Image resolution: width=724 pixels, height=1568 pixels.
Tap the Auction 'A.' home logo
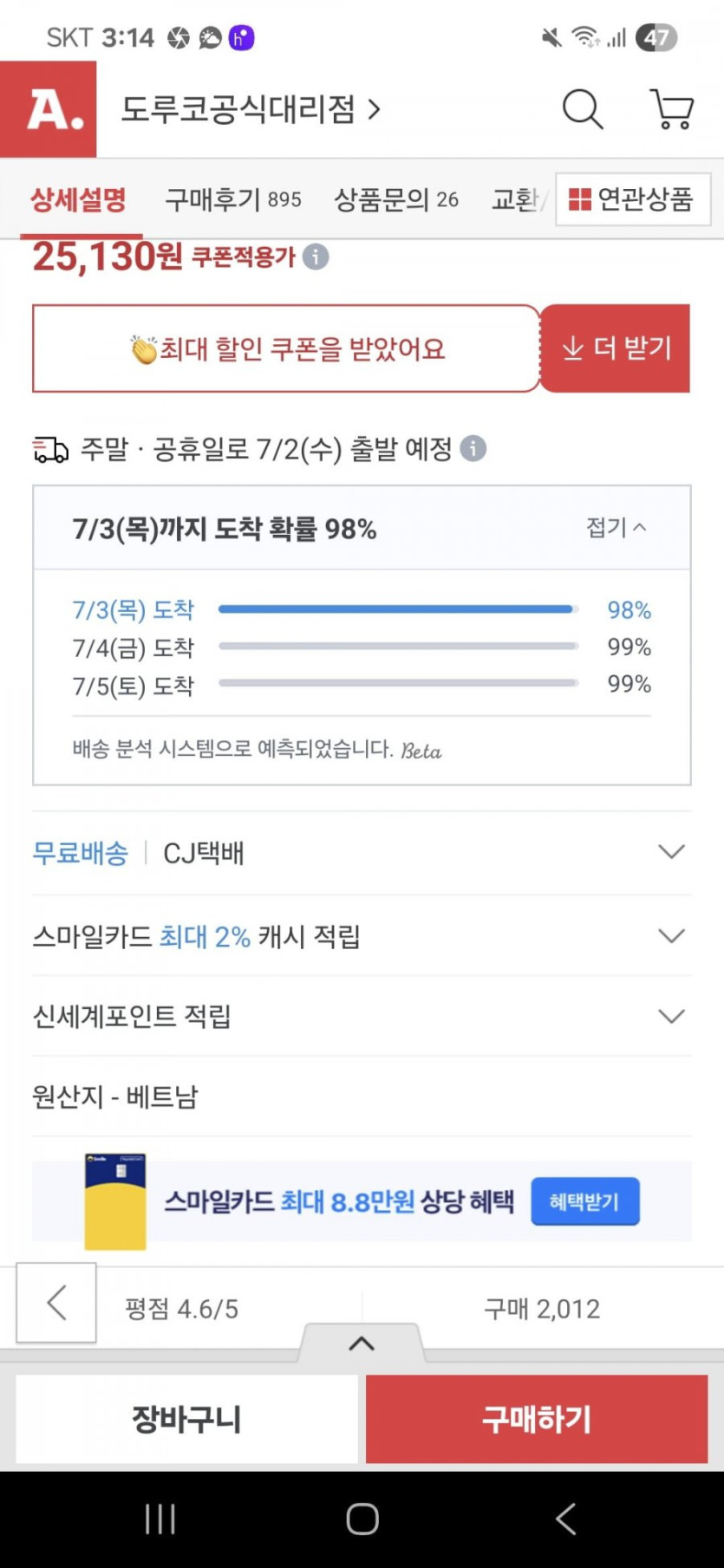click(49, 110)
